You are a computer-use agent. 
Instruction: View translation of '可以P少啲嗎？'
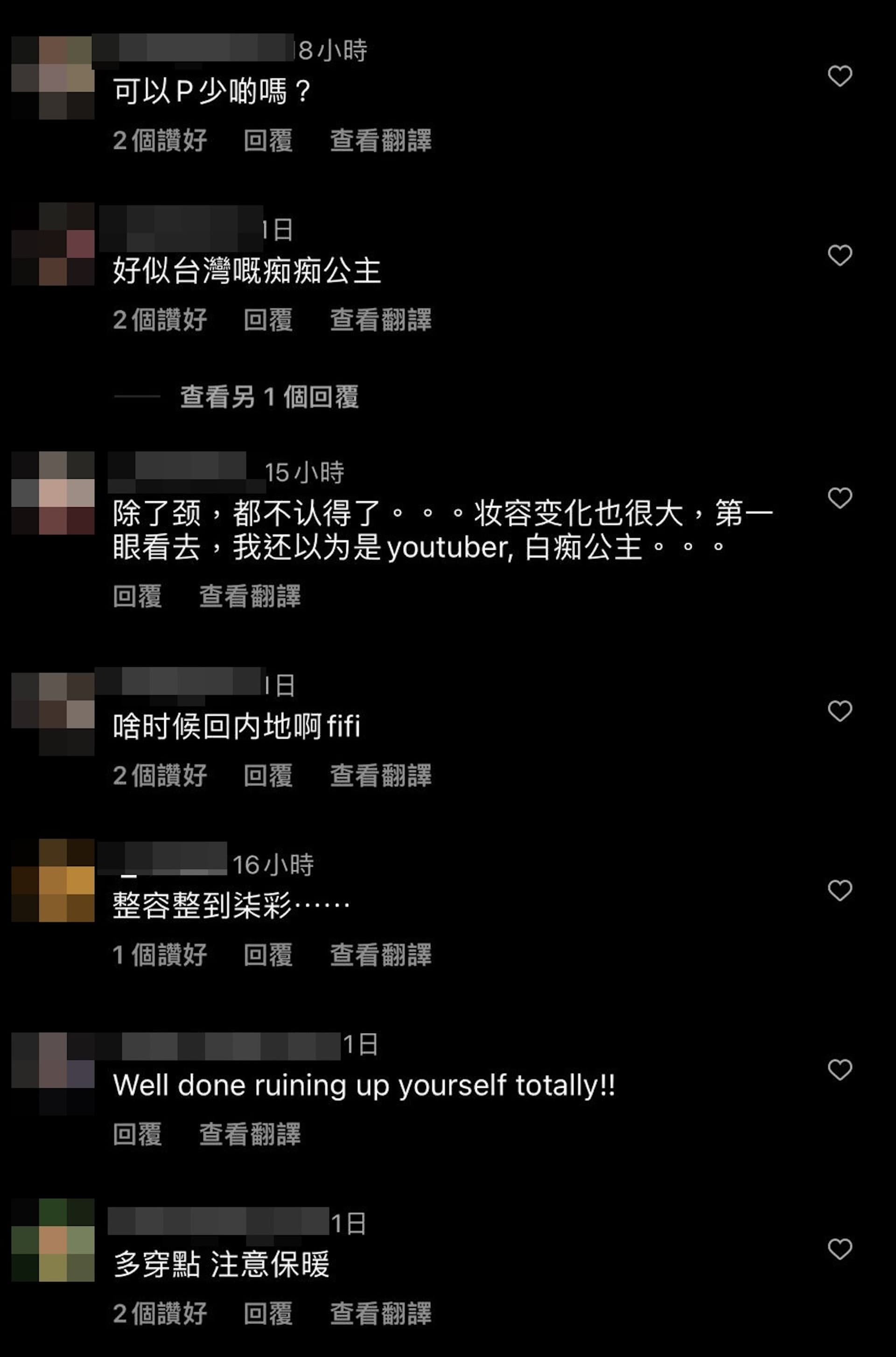pos(381,140)
